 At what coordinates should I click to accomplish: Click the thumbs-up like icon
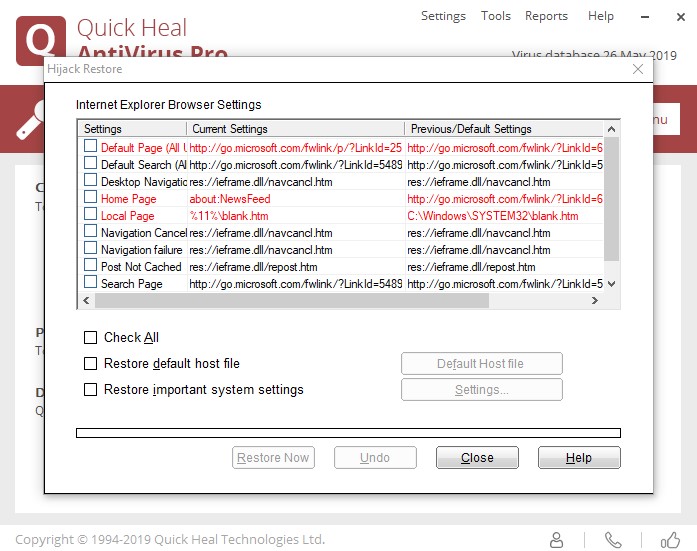click(670, 540)
